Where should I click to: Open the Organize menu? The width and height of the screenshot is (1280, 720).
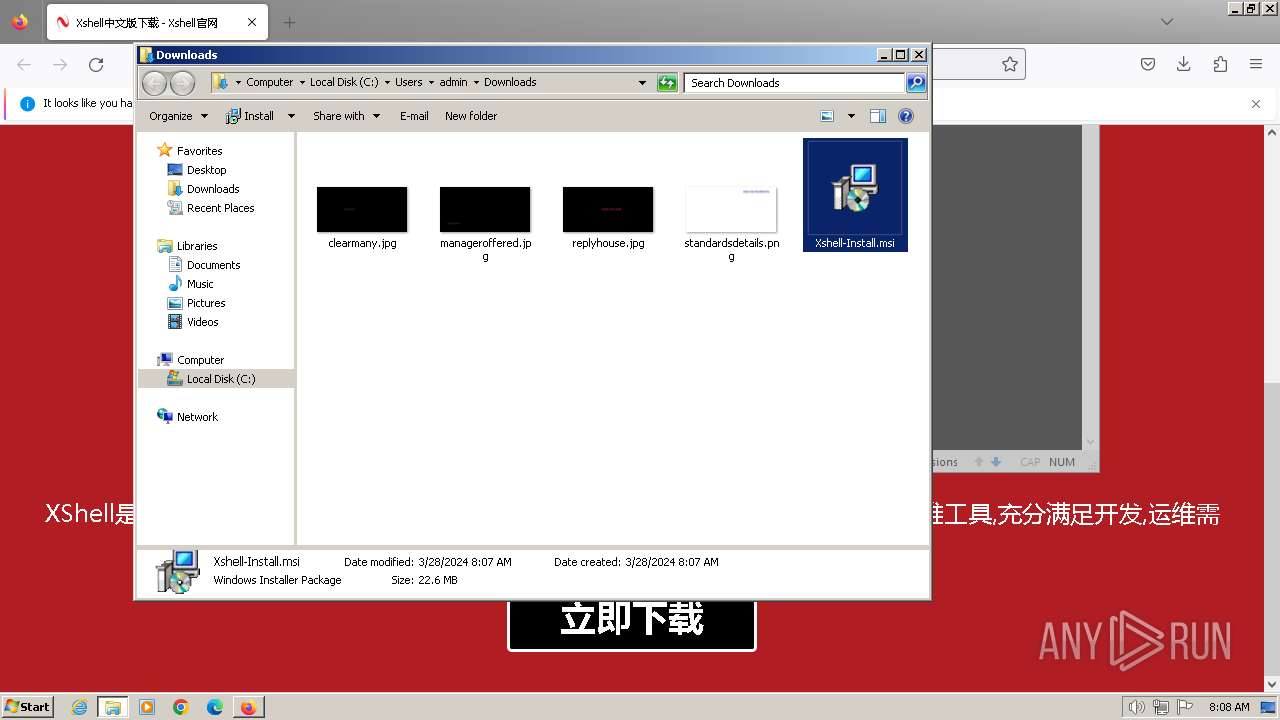coord(178,116)
